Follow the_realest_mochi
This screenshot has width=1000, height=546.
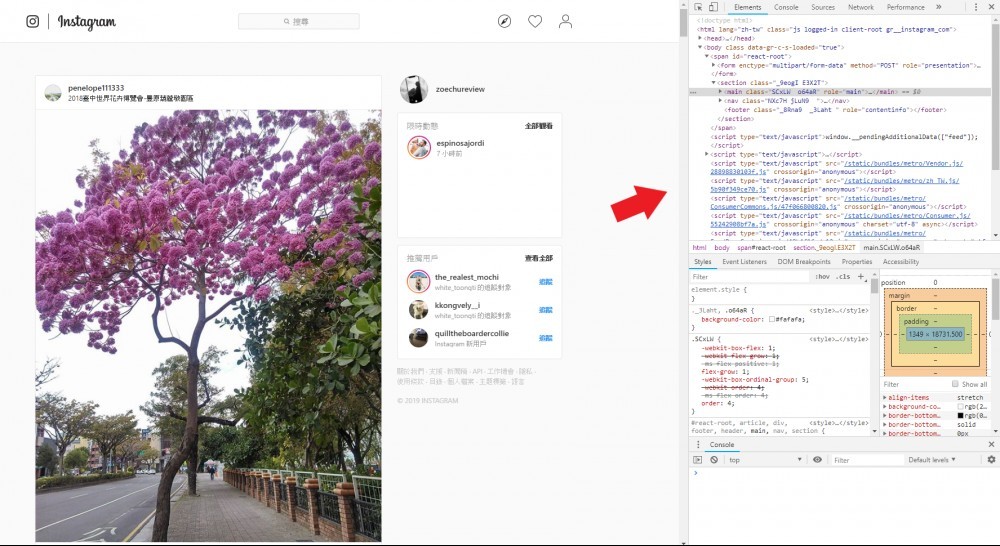545,281
